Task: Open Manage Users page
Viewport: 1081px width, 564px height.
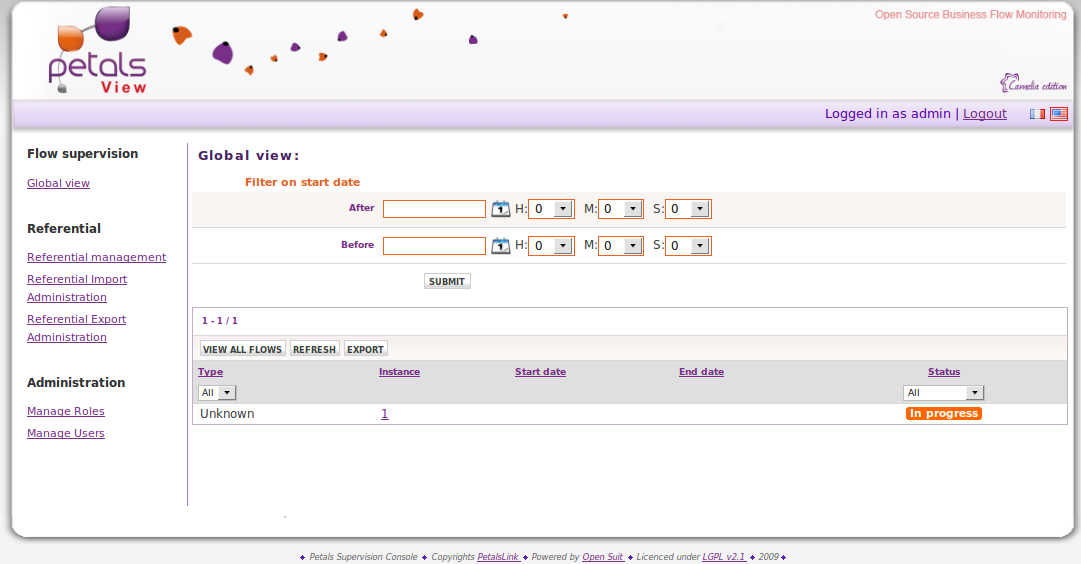Action: 66,434
